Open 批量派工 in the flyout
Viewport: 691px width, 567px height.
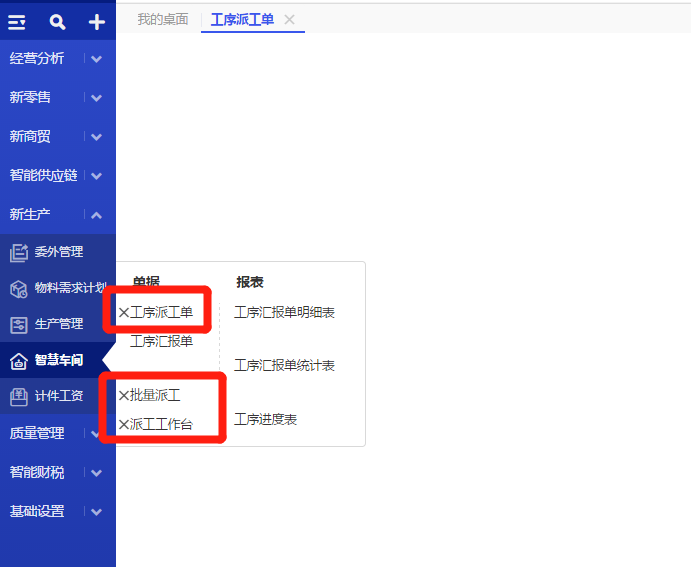pyautogui.click(x=155, y=396)
